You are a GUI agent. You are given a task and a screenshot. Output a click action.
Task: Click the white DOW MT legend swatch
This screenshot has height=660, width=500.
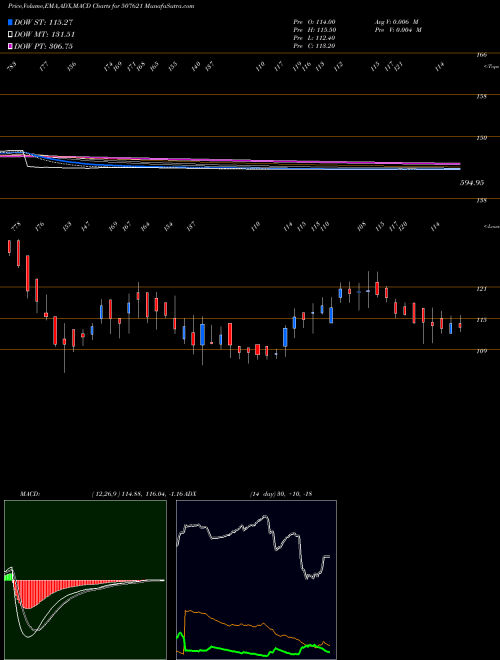click(10, 34)
